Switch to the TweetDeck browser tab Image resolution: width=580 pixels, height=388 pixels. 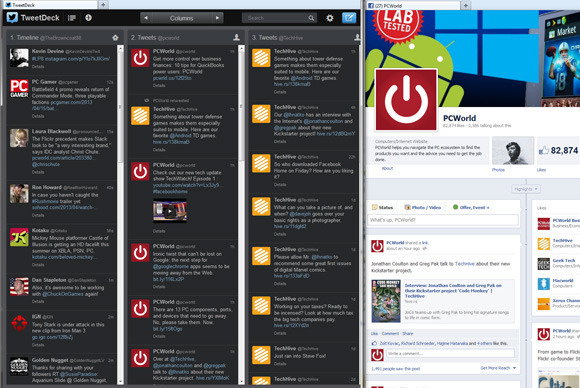tap(50, 5)
